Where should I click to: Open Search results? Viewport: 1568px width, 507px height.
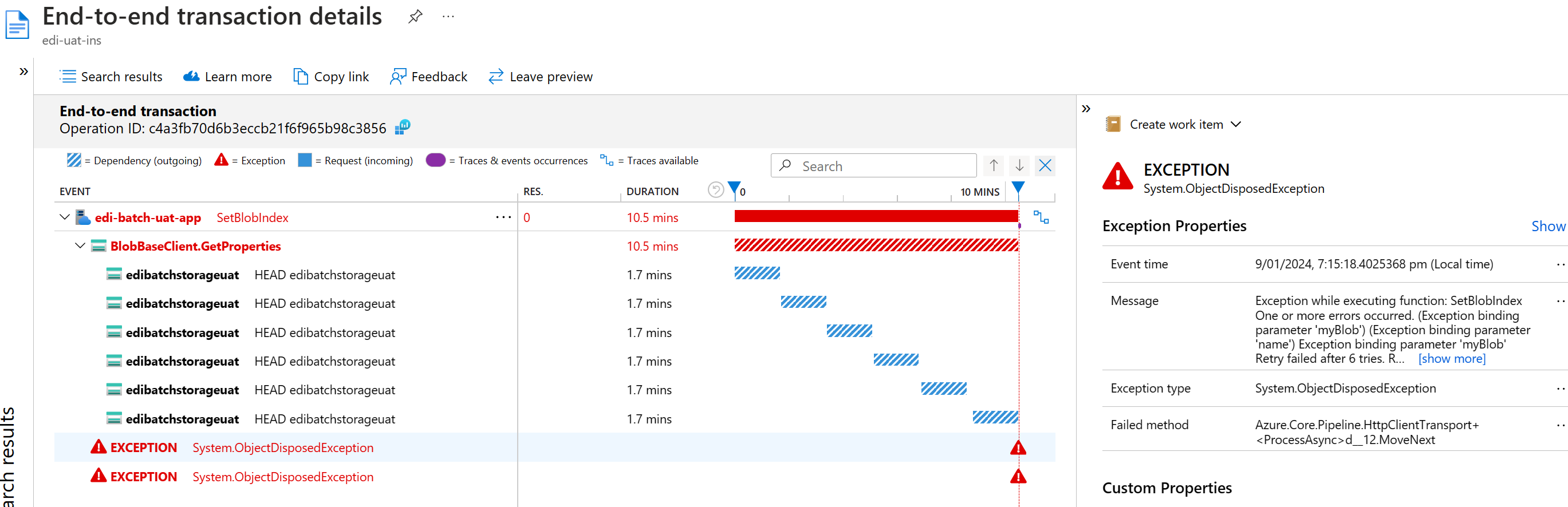(x=111, y=77)
